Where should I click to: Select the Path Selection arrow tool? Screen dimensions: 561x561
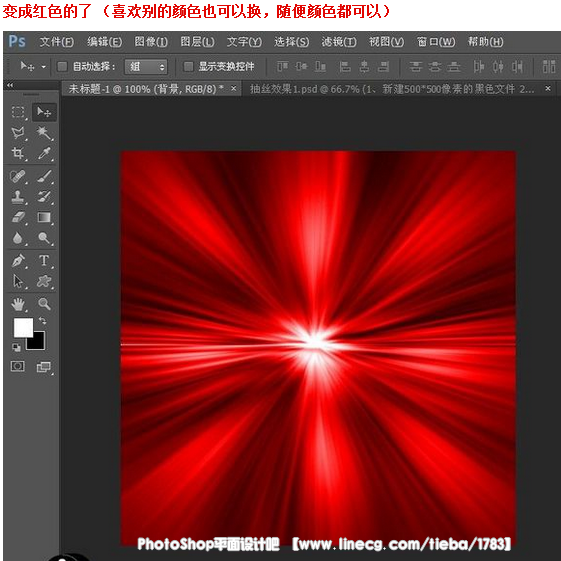[18, 281]
